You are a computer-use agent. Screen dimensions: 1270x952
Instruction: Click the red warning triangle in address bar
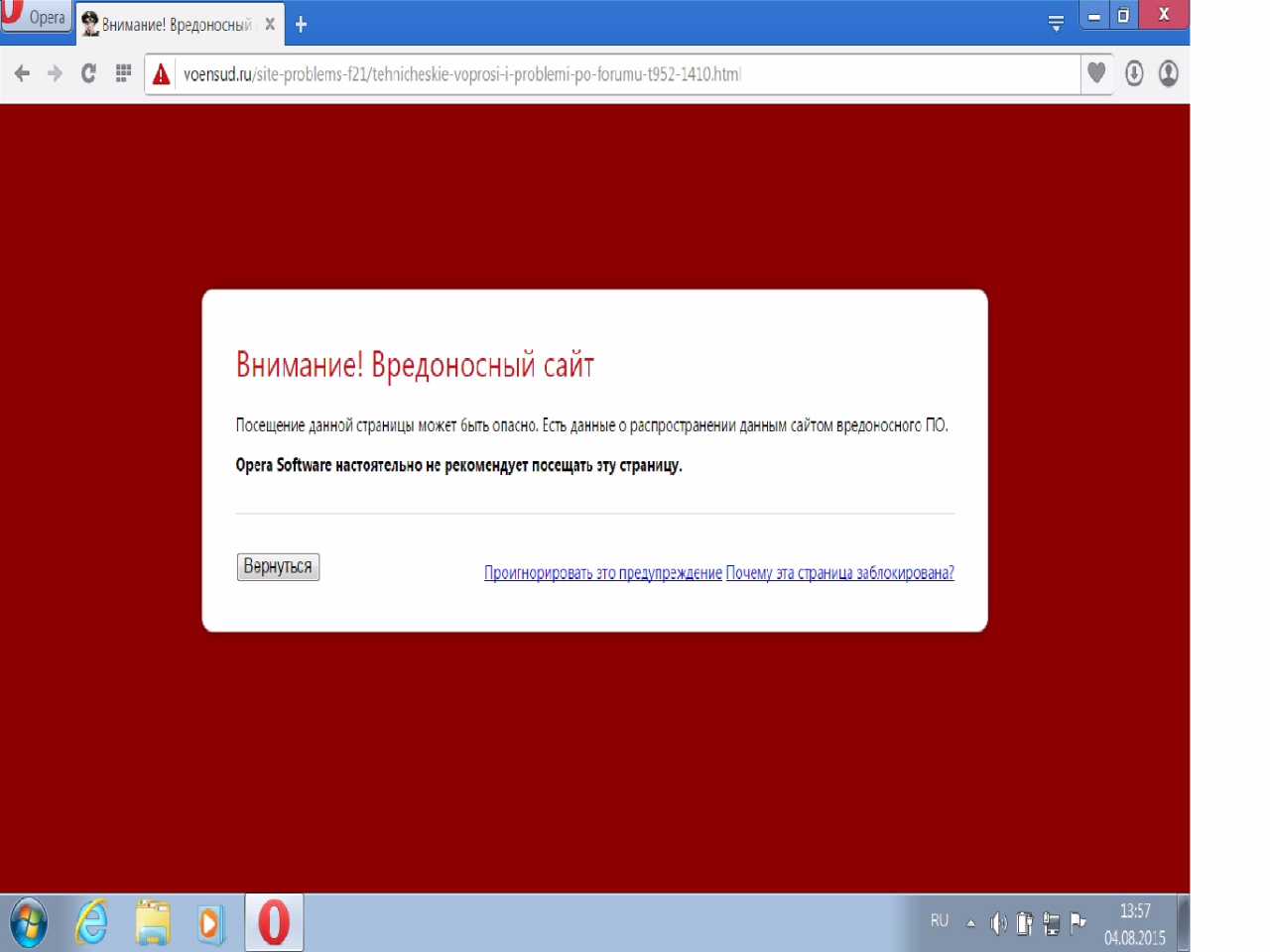[162, 74]
